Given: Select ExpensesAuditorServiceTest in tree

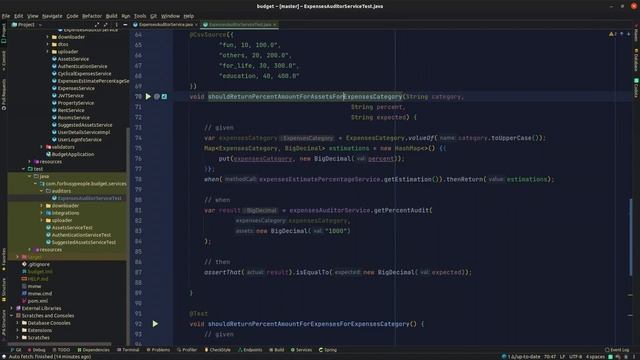Looking at the screenshot, I should click(x=87, y=198).
